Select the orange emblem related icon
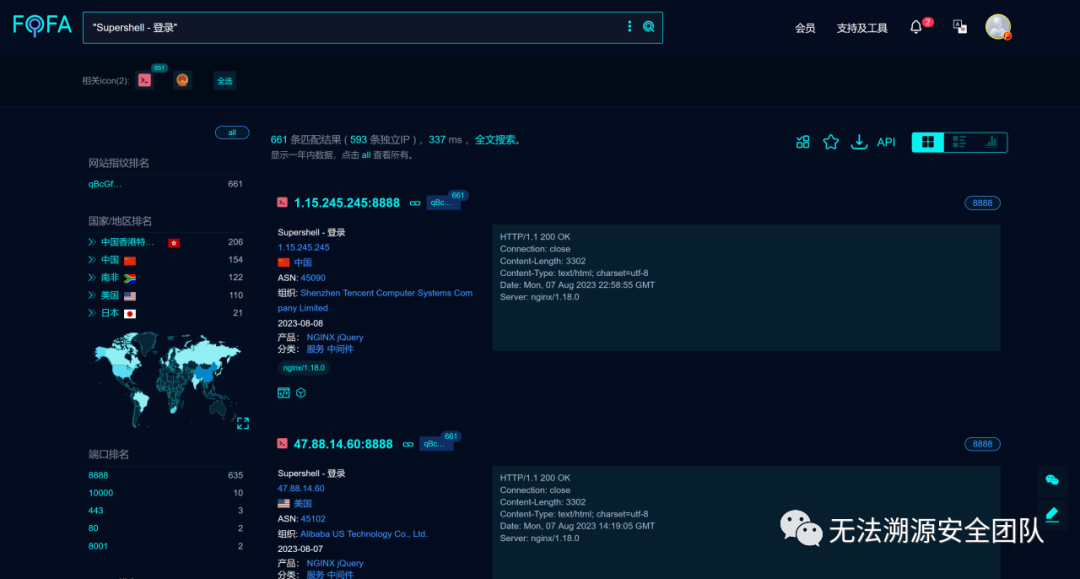 182,80
